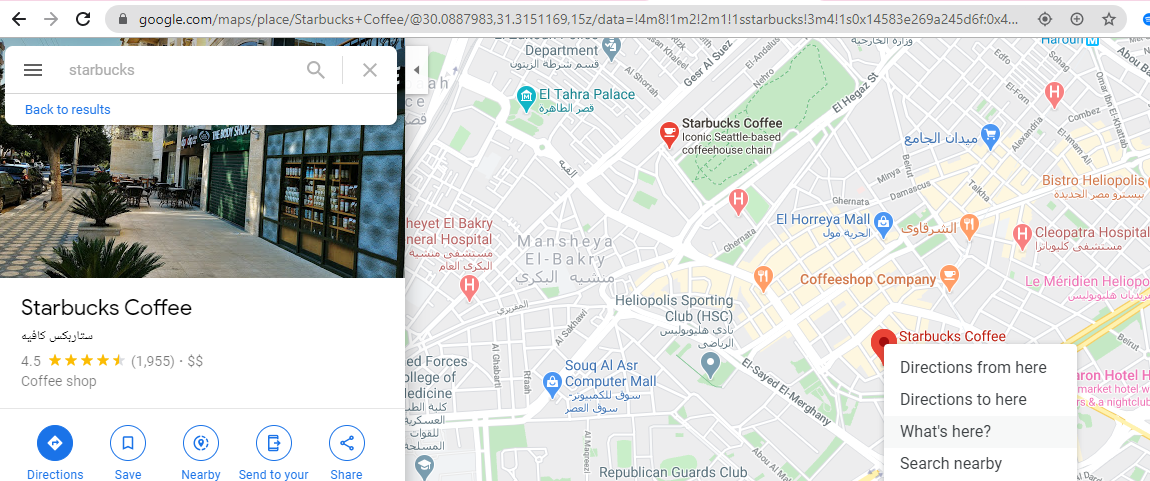Screen dimensions: 1150x481
Task: Open Starbucks storefront photo
Action: (x=202, y=202)
